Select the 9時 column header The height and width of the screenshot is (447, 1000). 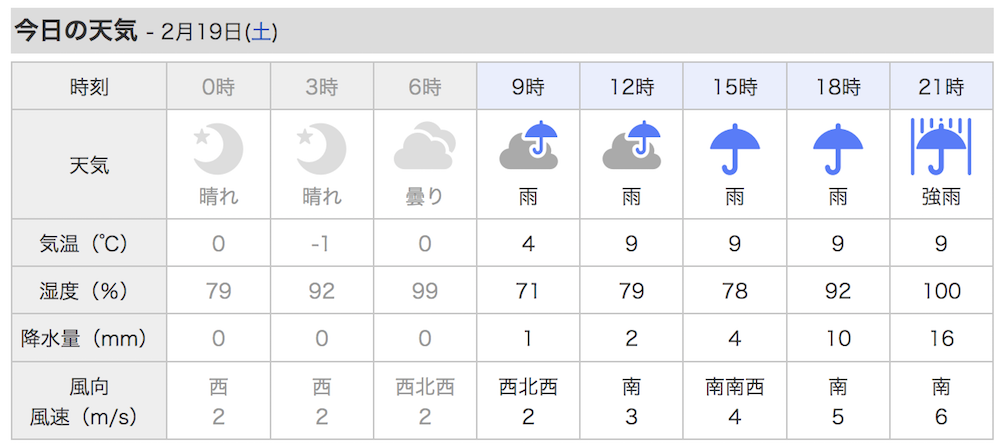528,87
